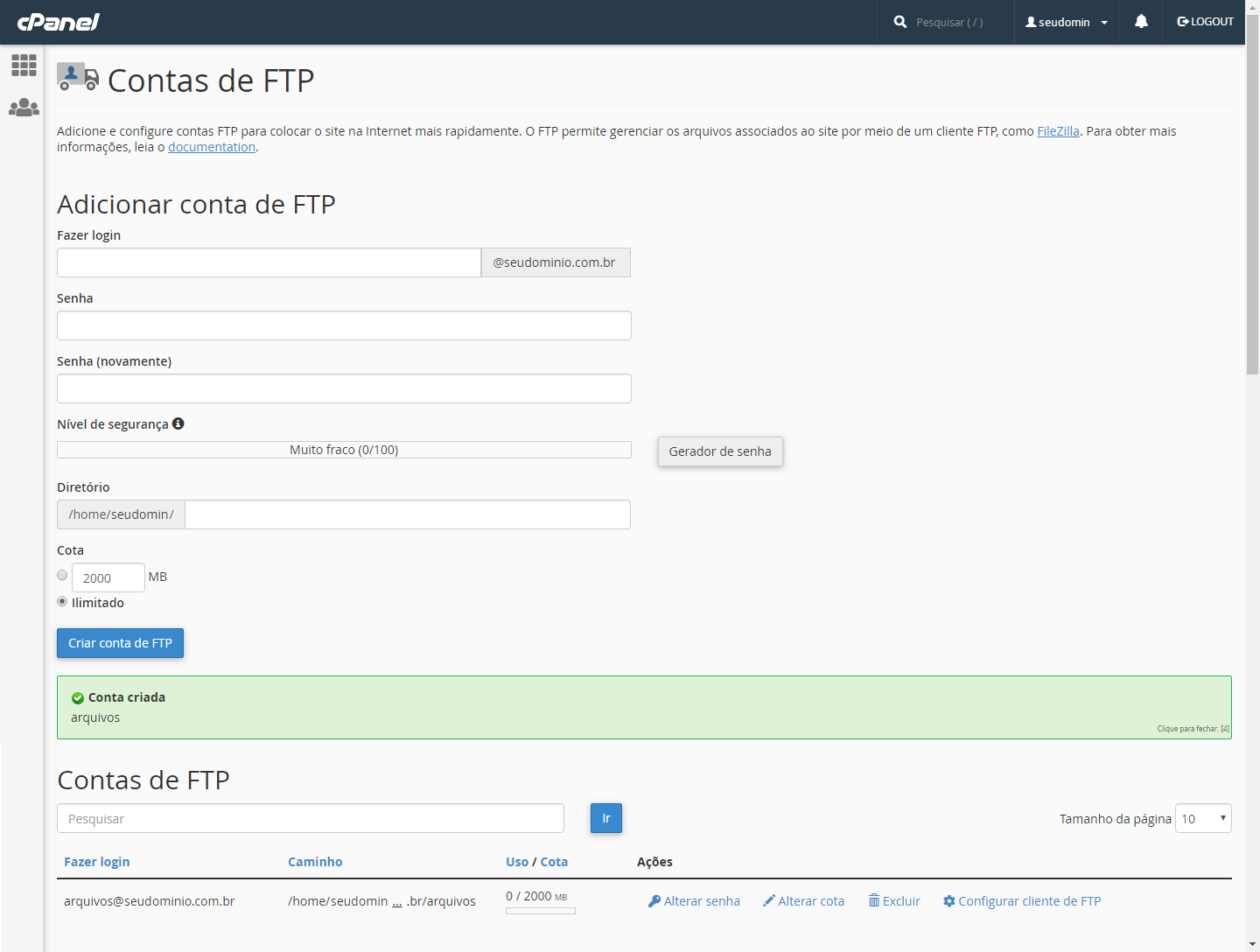Click the password strength meter bar

344,450
